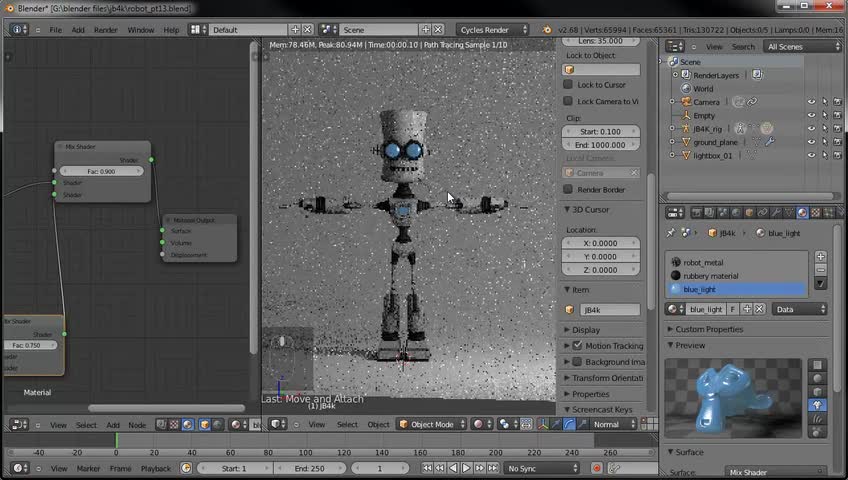Remove material slot with minus button
The height and width of the screenshot is (480, 848).
[x=820, y=269]
